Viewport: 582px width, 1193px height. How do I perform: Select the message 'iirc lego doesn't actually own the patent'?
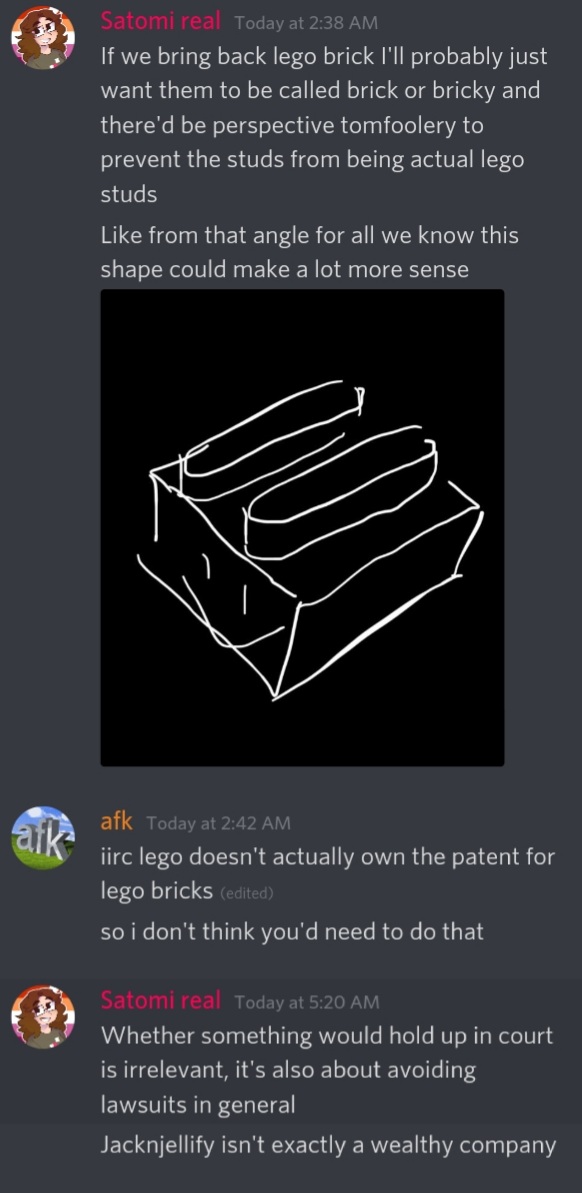pos(328,874)
